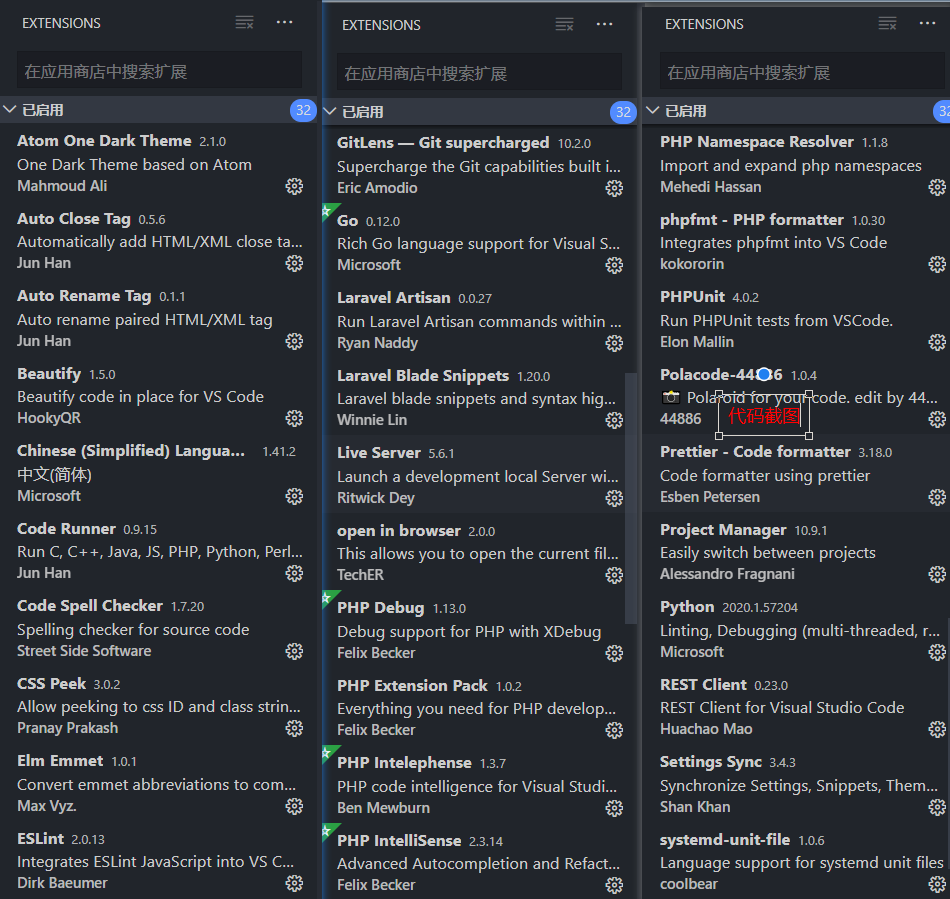
Task: Select the CSS Peek extension entry
Action: click(x=158, y=706)
